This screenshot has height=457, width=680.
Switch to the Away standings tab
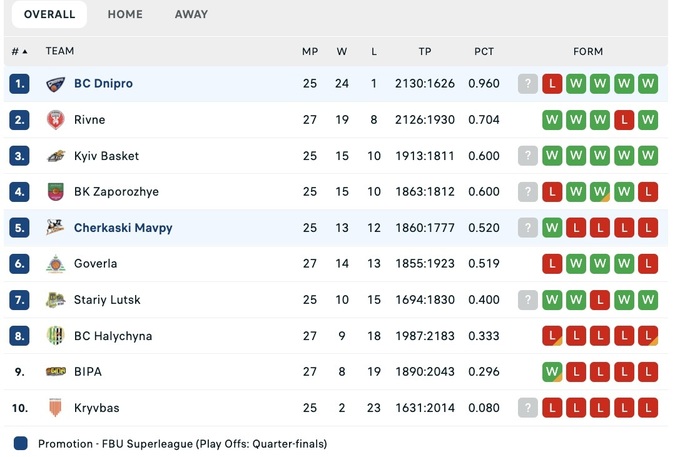(x=191, y=14)
